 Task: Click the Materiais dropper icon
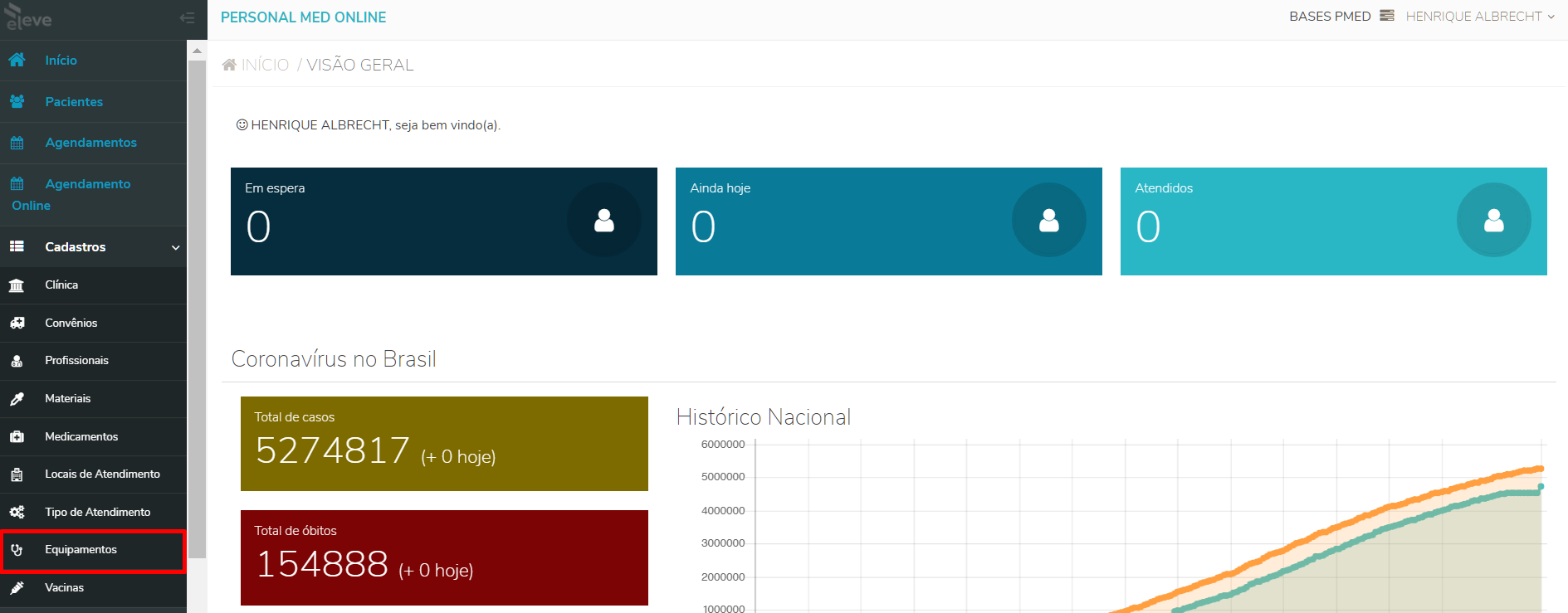click(17, 399)
